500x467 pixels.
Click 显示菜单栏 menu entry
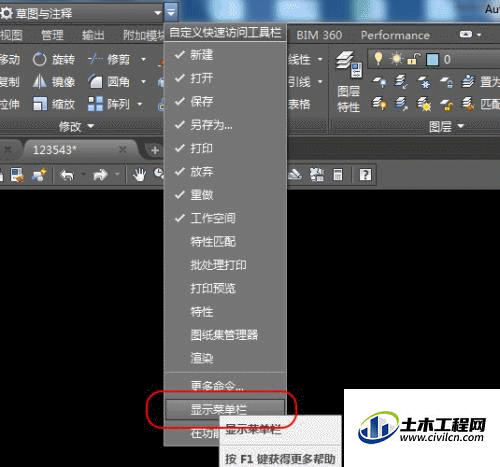coord(225,409)
